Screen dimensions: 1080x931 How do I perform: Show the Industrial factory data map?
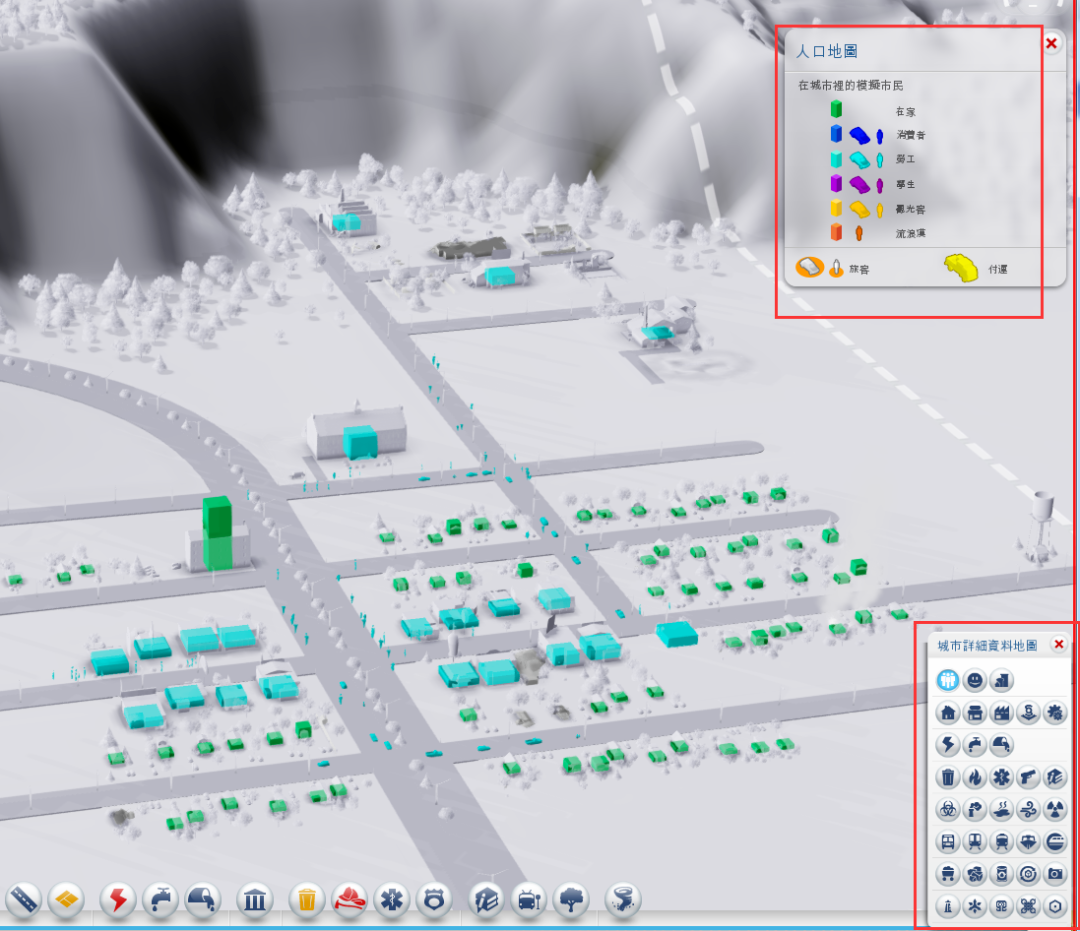click(x=1001, y=713)
